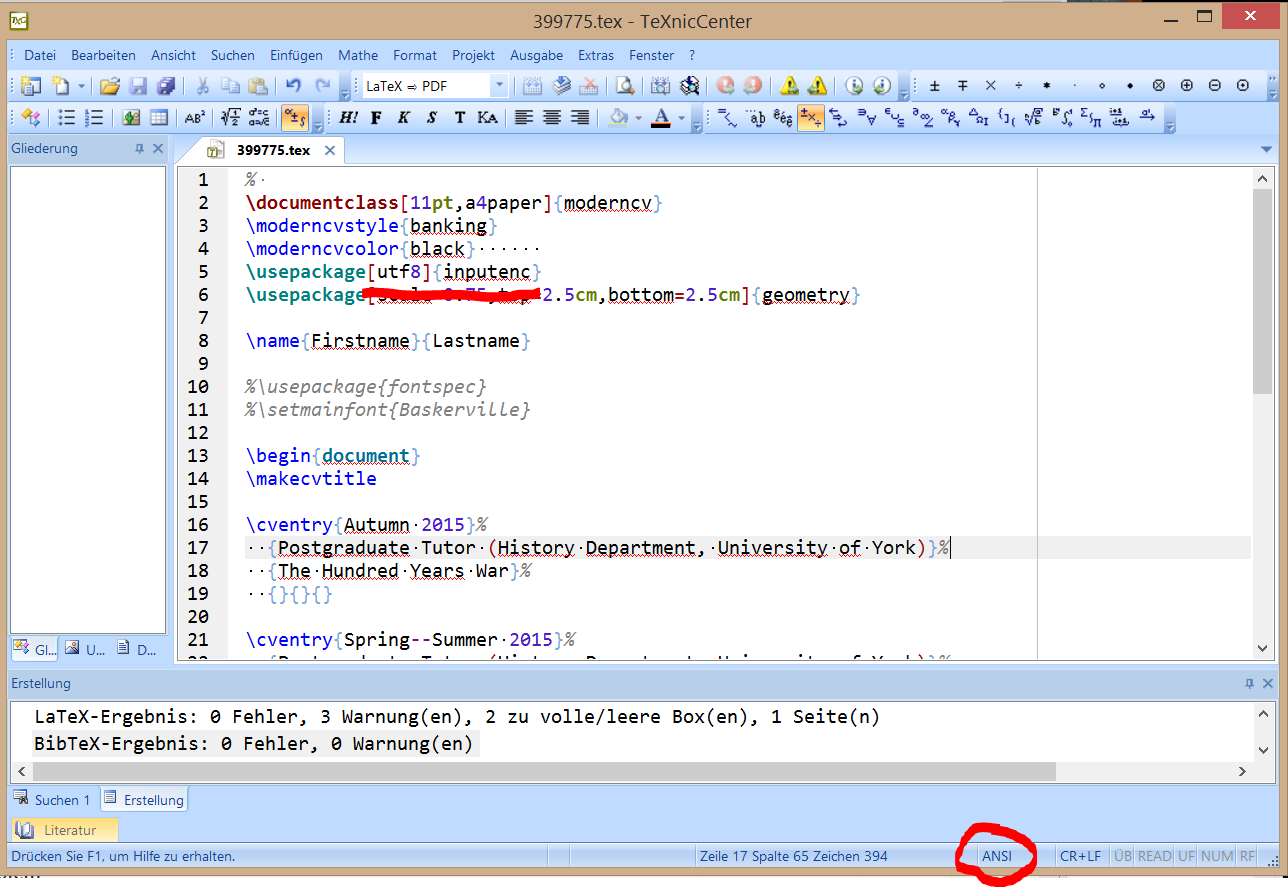Toggle the READ indicator in the status bar
Image resolution: width=1288 pixels, height=887 pixels.
1155,856
